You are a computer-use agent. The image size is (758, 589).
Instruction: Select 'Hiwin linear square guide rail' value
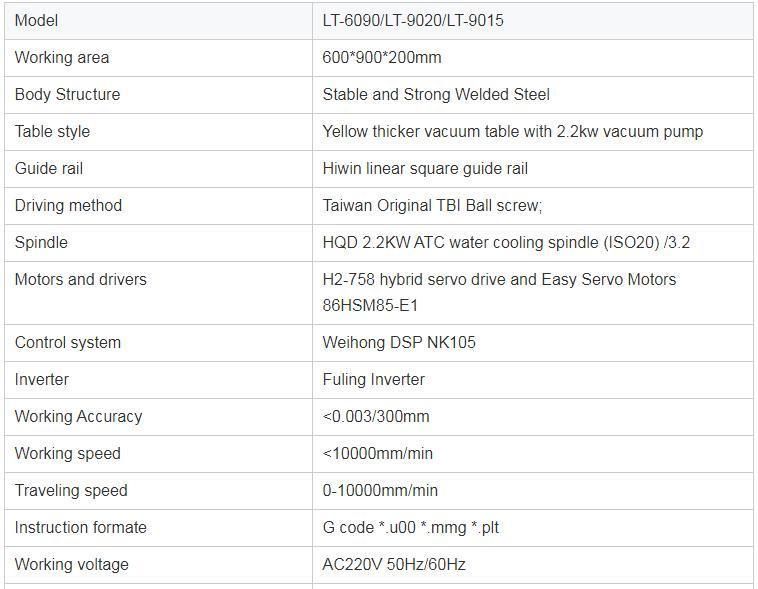coord(425,168)
